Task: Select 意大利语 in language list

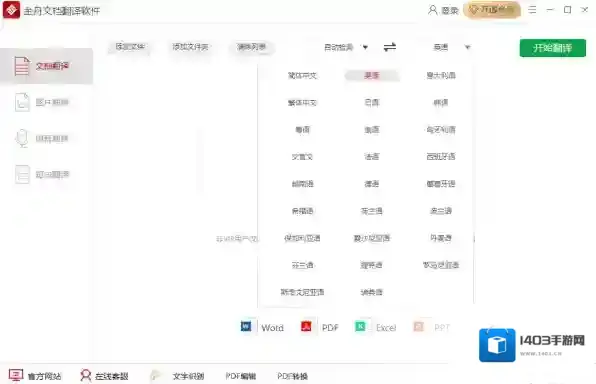Action: click(441, 76)
